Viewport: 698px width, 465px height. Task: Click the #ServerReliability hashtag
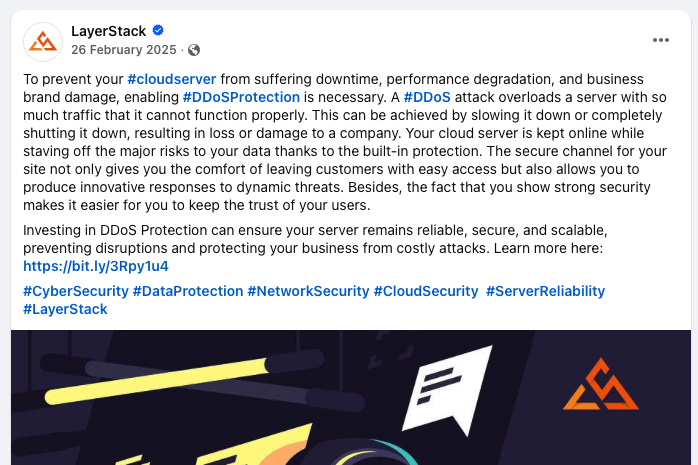pos(545,291)
